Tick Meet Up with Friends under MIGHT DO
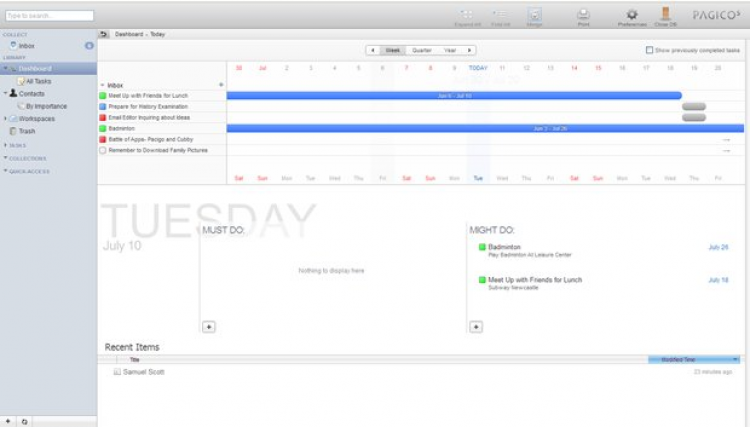 pyautogui.click(x=482, y=280)
